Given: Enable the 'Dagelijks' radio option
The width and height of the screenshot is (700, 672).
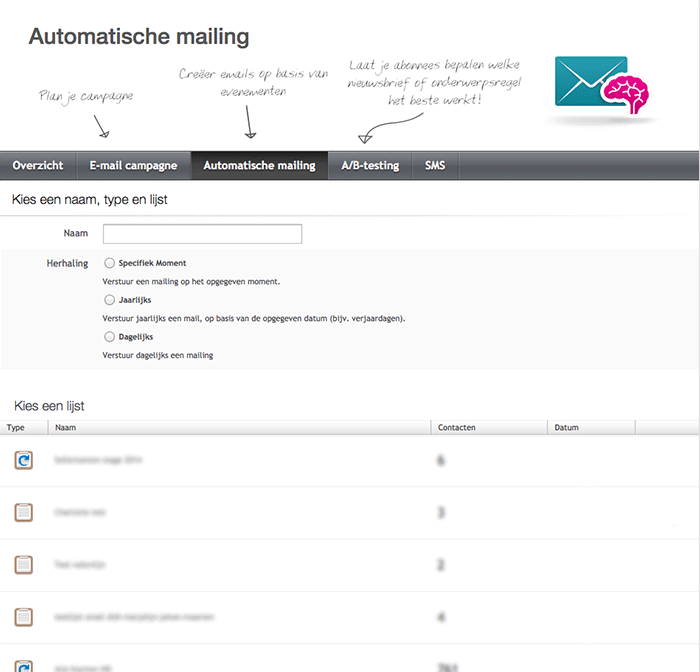Looking at the screenshot, I should [x=109, y=337].
